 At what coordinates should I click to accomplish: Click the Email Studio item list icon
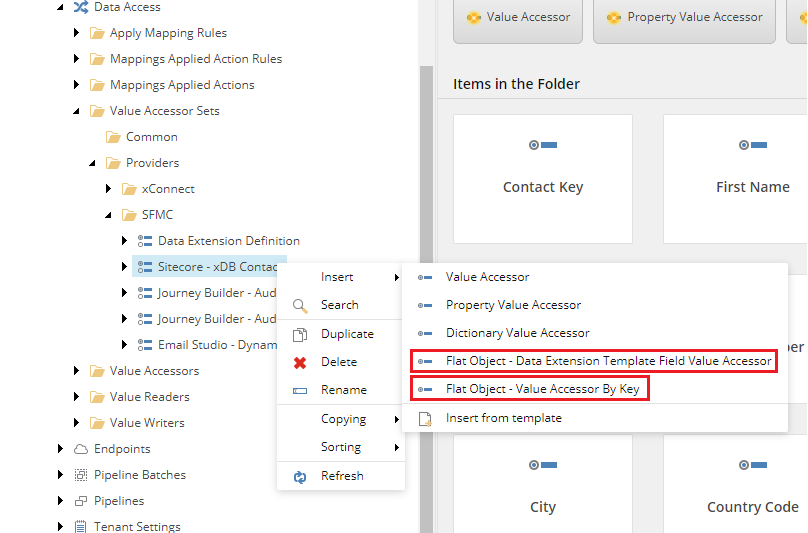(x=145, y=345)
